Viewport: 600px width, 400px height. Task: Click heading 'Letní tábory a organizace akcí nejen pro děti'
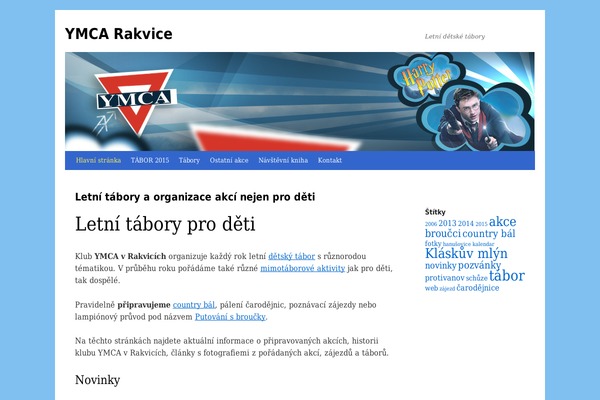pyautogui.click(x=195, y=197)
